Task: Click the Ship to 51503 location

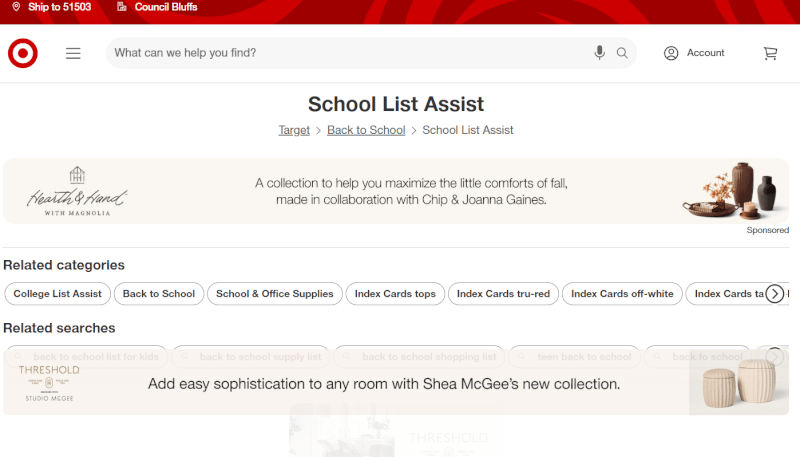Action: pos(52,7)
